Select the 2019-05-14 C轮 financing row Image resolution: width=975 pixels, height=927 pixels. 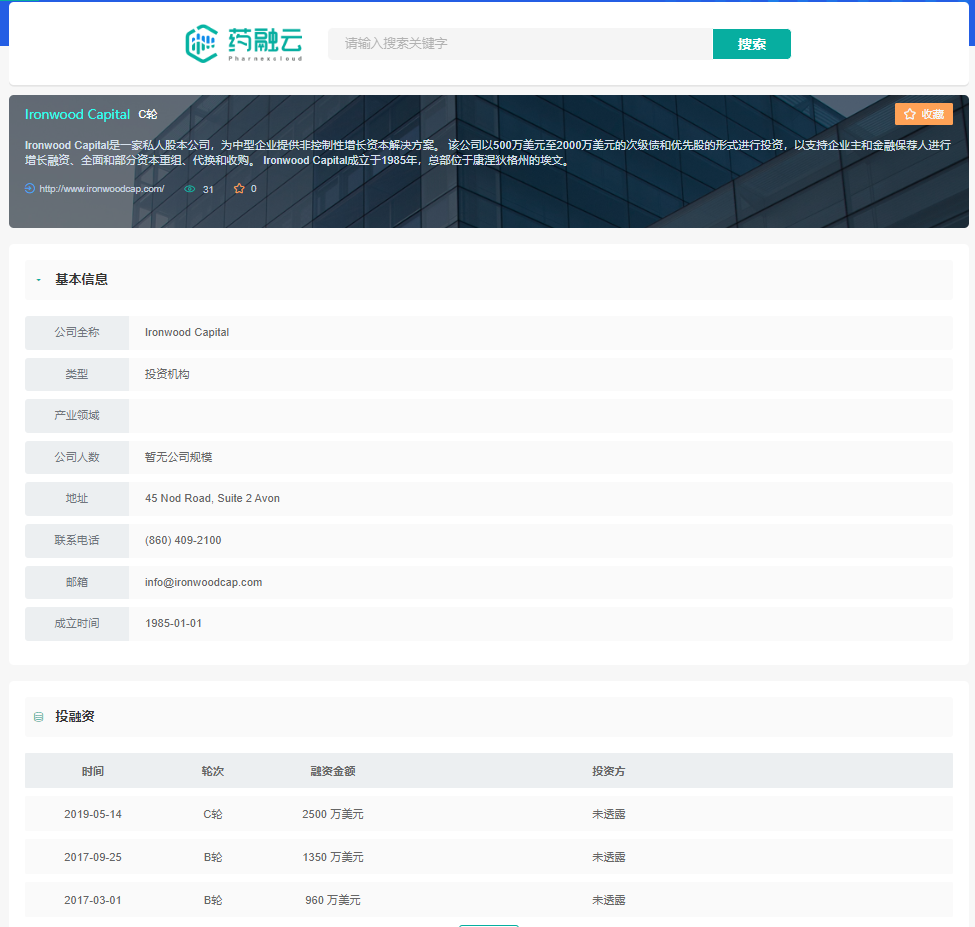(488, 814)
